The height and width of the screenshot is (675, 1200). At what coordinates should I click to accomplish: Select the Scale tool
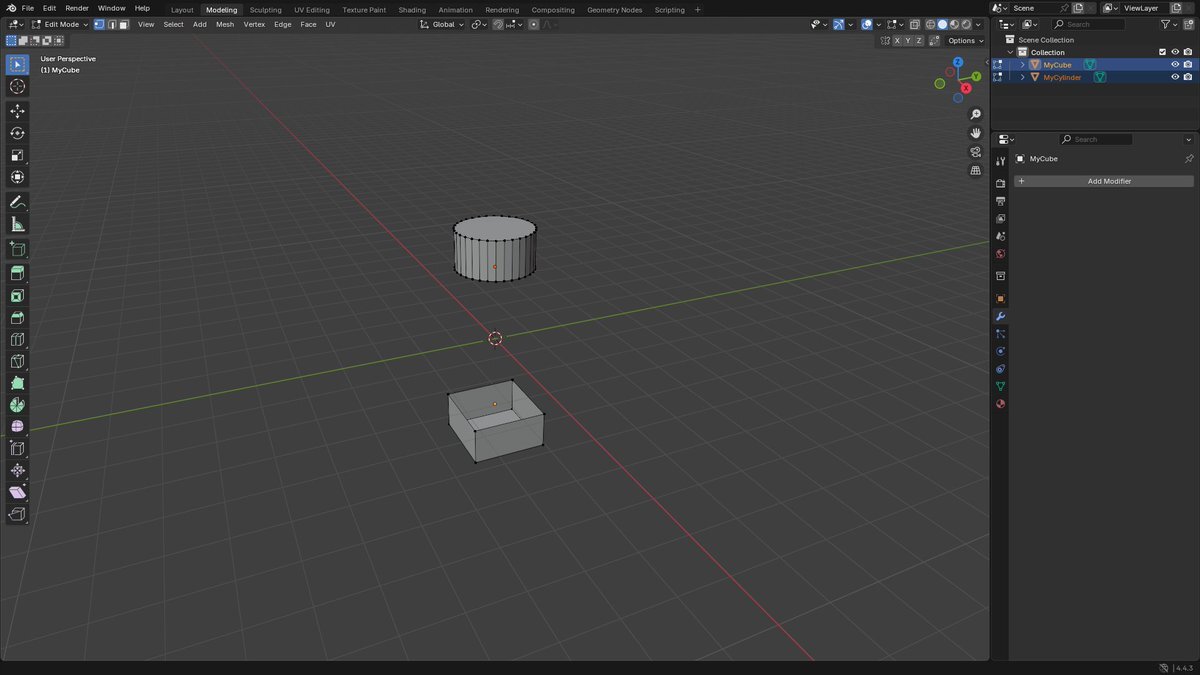tap(17, 155)
